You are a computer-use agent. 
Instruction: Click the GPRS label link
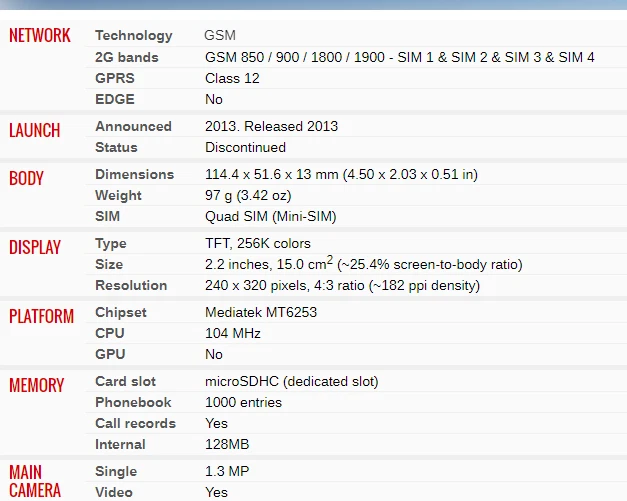(115, 78)
